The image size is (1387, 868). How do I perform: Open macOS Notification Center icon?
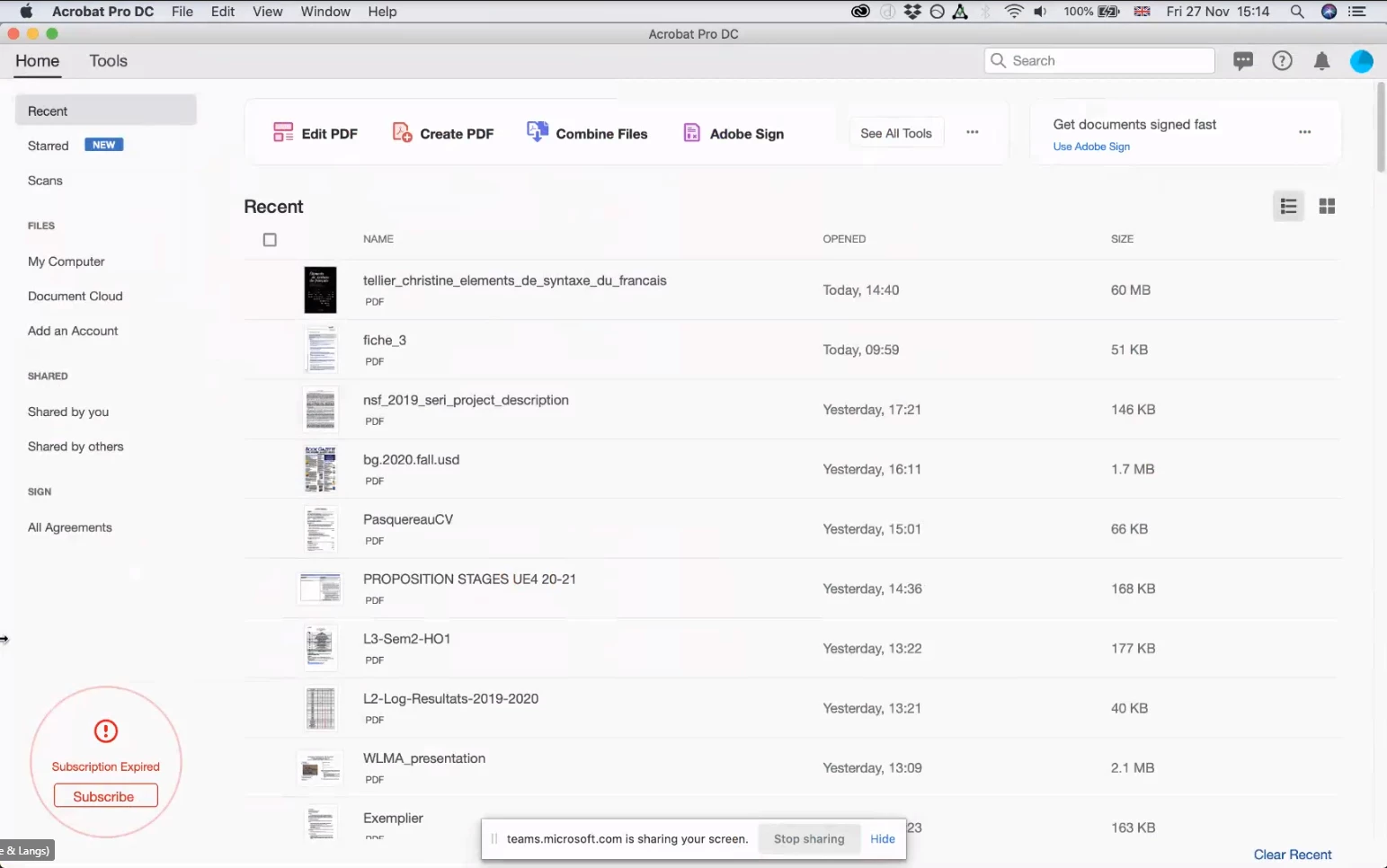(x=1357, y=12)
